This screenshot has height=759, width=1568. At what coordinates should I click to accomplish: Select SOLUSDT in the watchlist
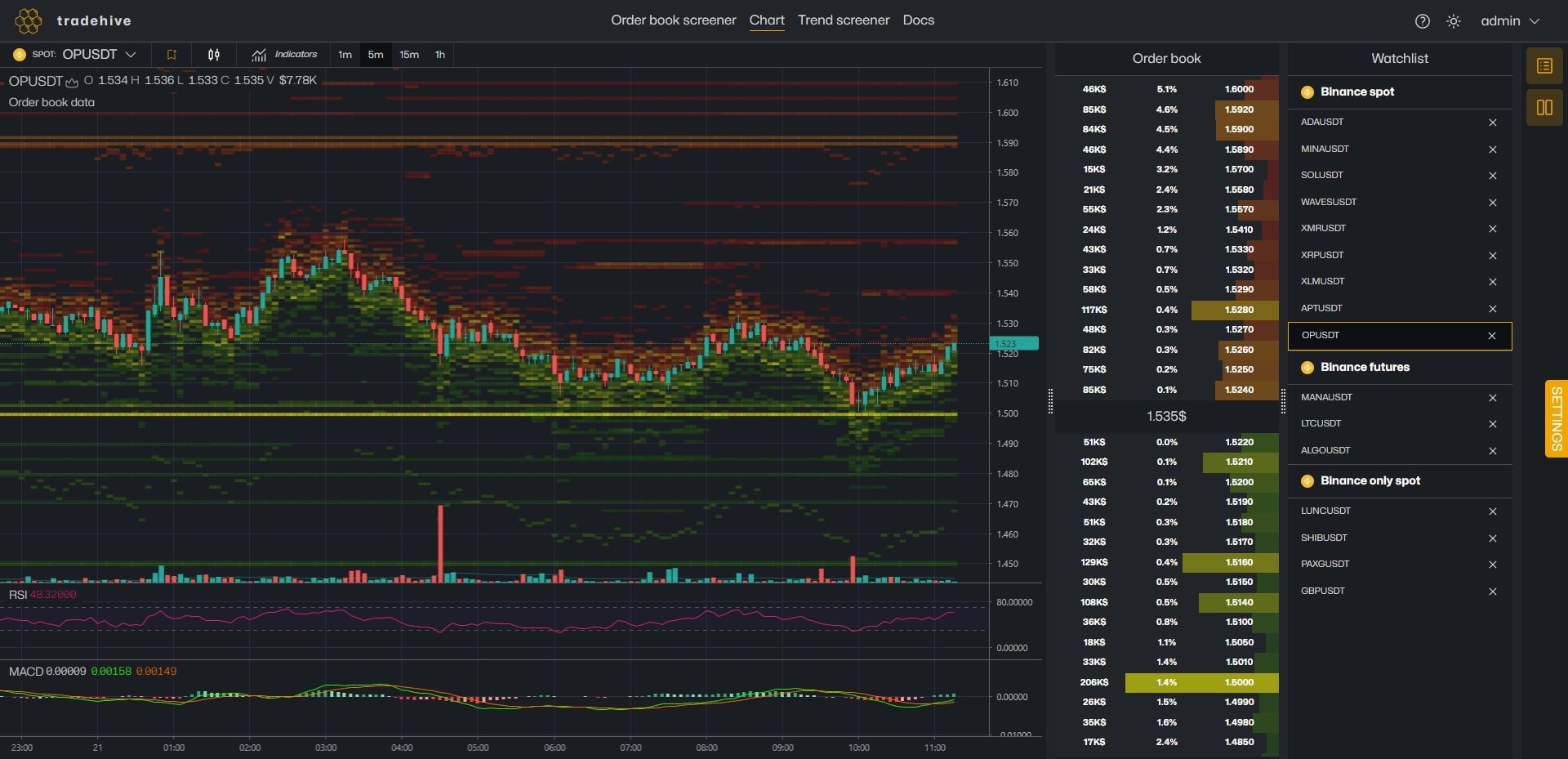[1322, 175]
